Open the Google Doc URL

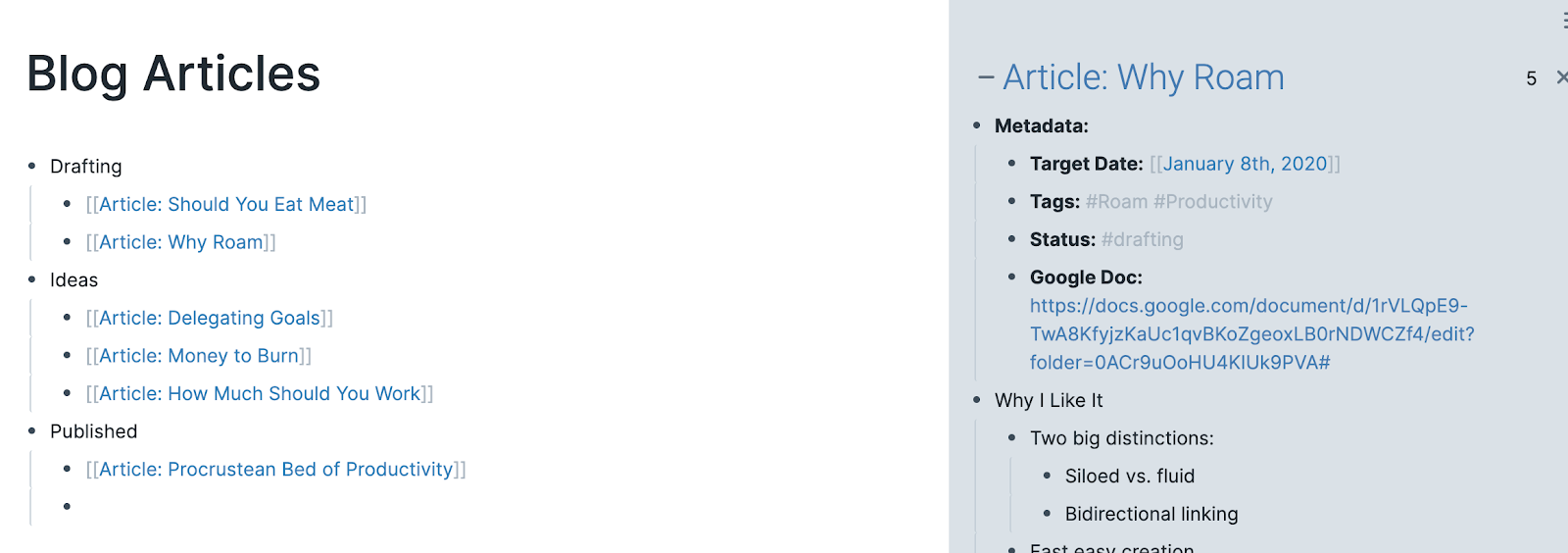[1252, 334]
